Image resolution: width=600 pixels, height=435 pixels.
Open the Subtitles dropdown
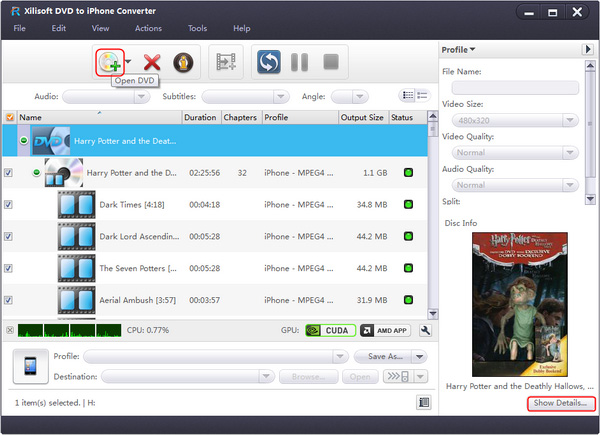pos(281,96)
